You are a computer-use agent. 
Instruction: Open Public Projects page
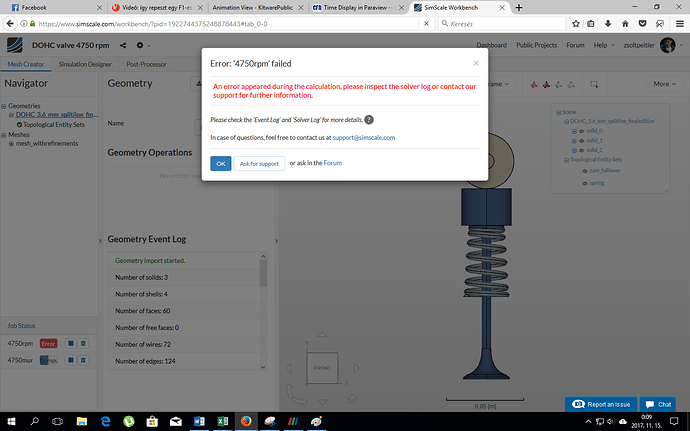(536, 45)
